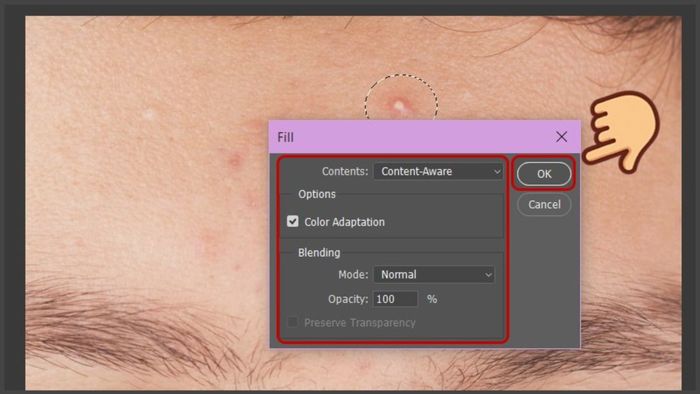Uncheck the Color Adaptation checkbox
The width and height of the screenshot is (700, 394).
[x=292, y=221]
